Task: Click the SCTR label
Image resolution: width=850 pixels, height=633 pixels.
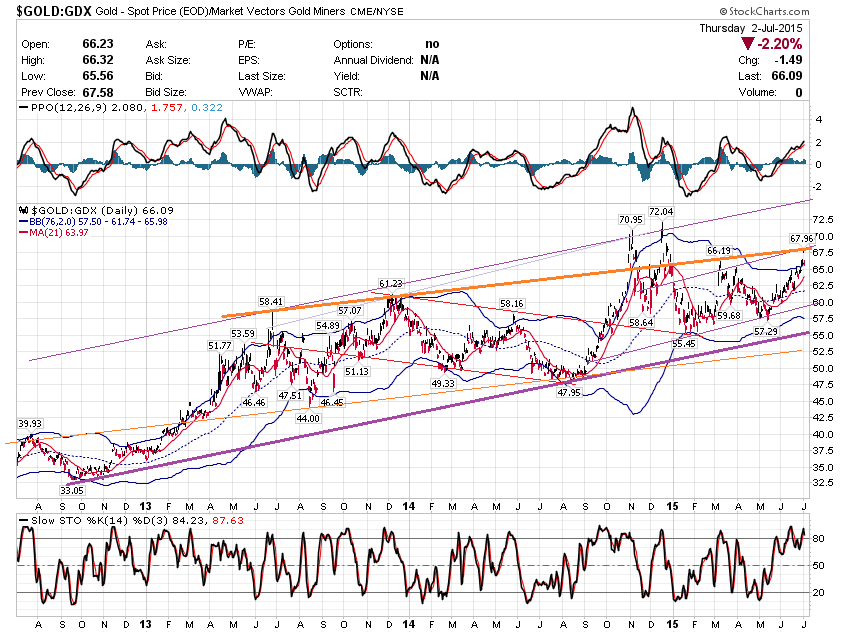Action: click(x=348, y=92)
